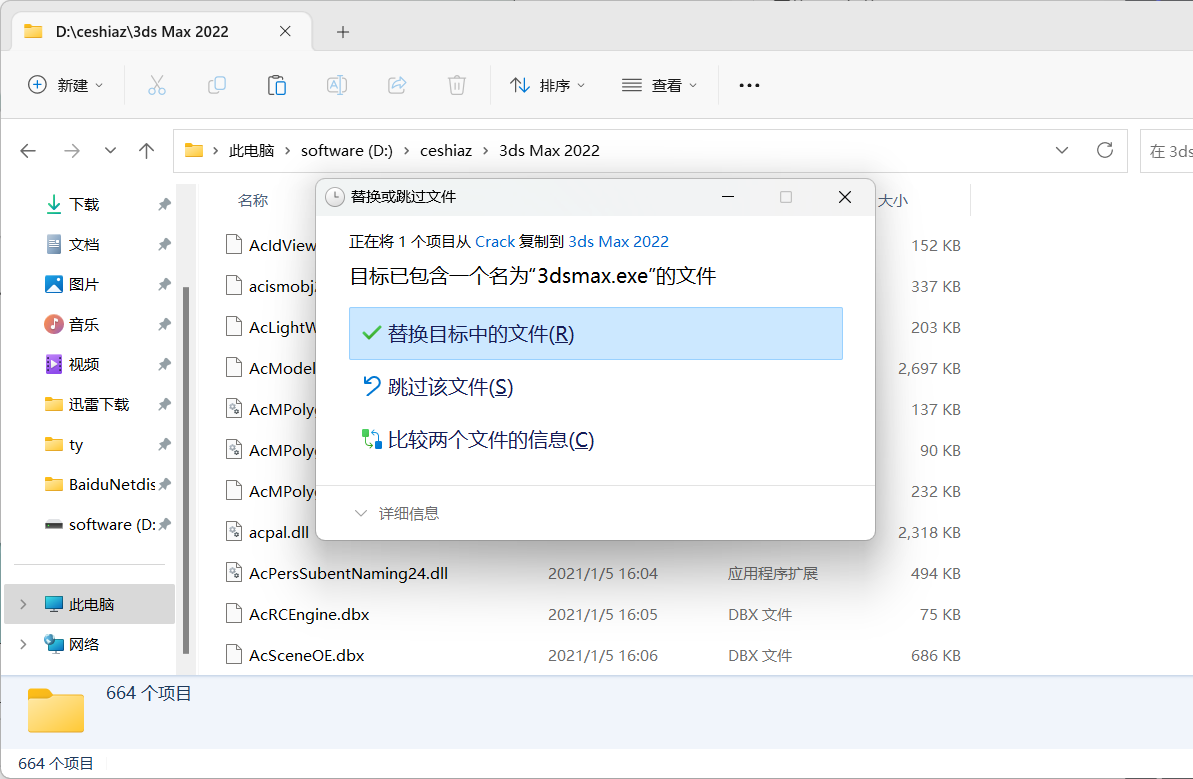Click the Rename icon in the toolbar
This screenshot has width=1193, height=779.
point(336,85)
